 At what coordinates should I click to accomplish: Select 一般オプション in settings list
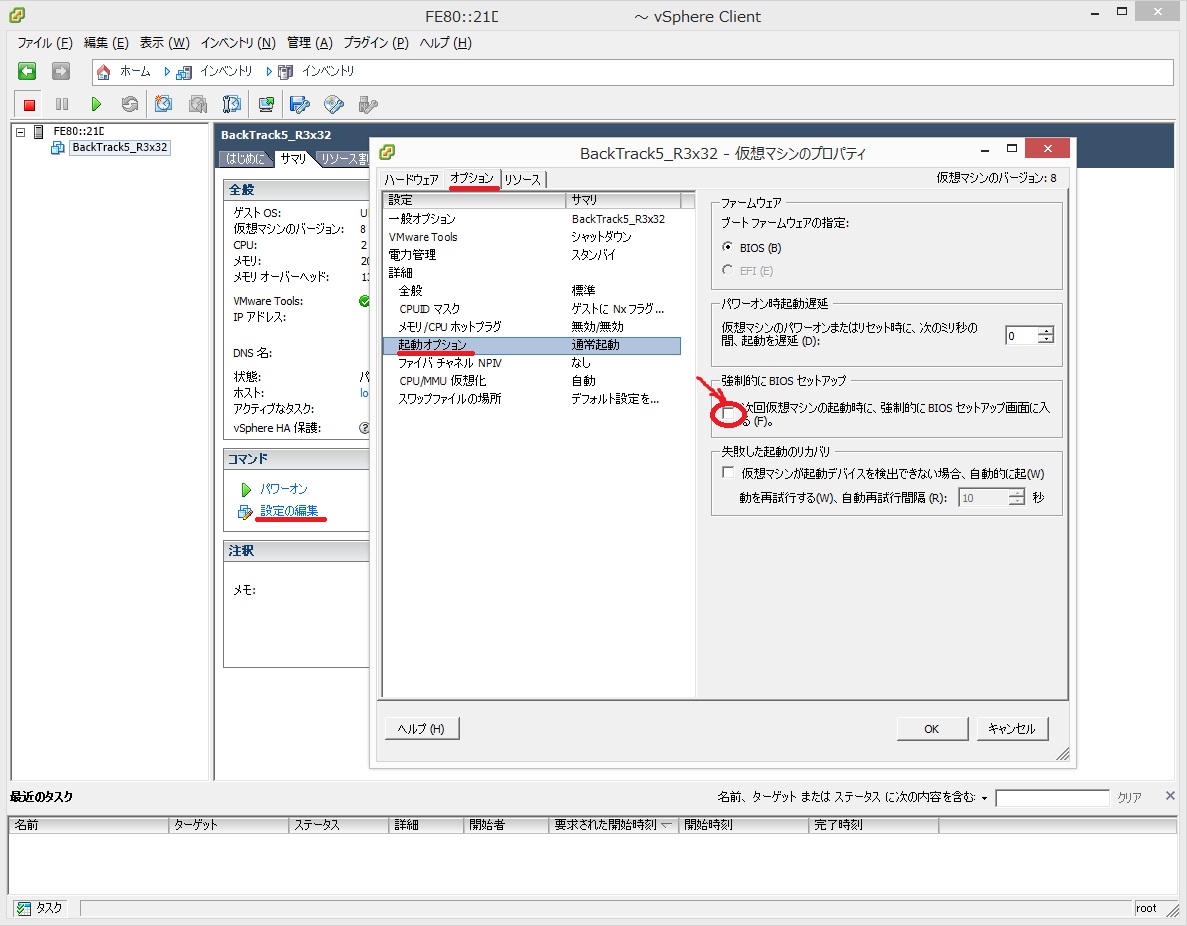coord(531,219)
